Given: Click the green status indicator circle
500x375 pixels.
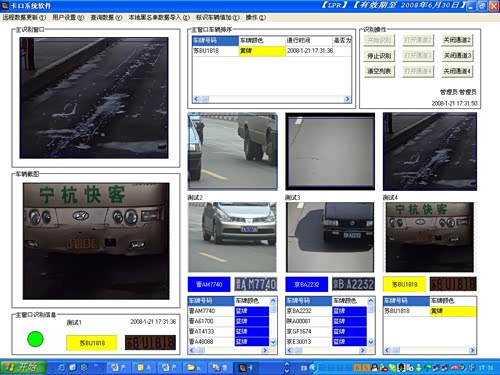Looking at the screenshot, I should 35,339.
